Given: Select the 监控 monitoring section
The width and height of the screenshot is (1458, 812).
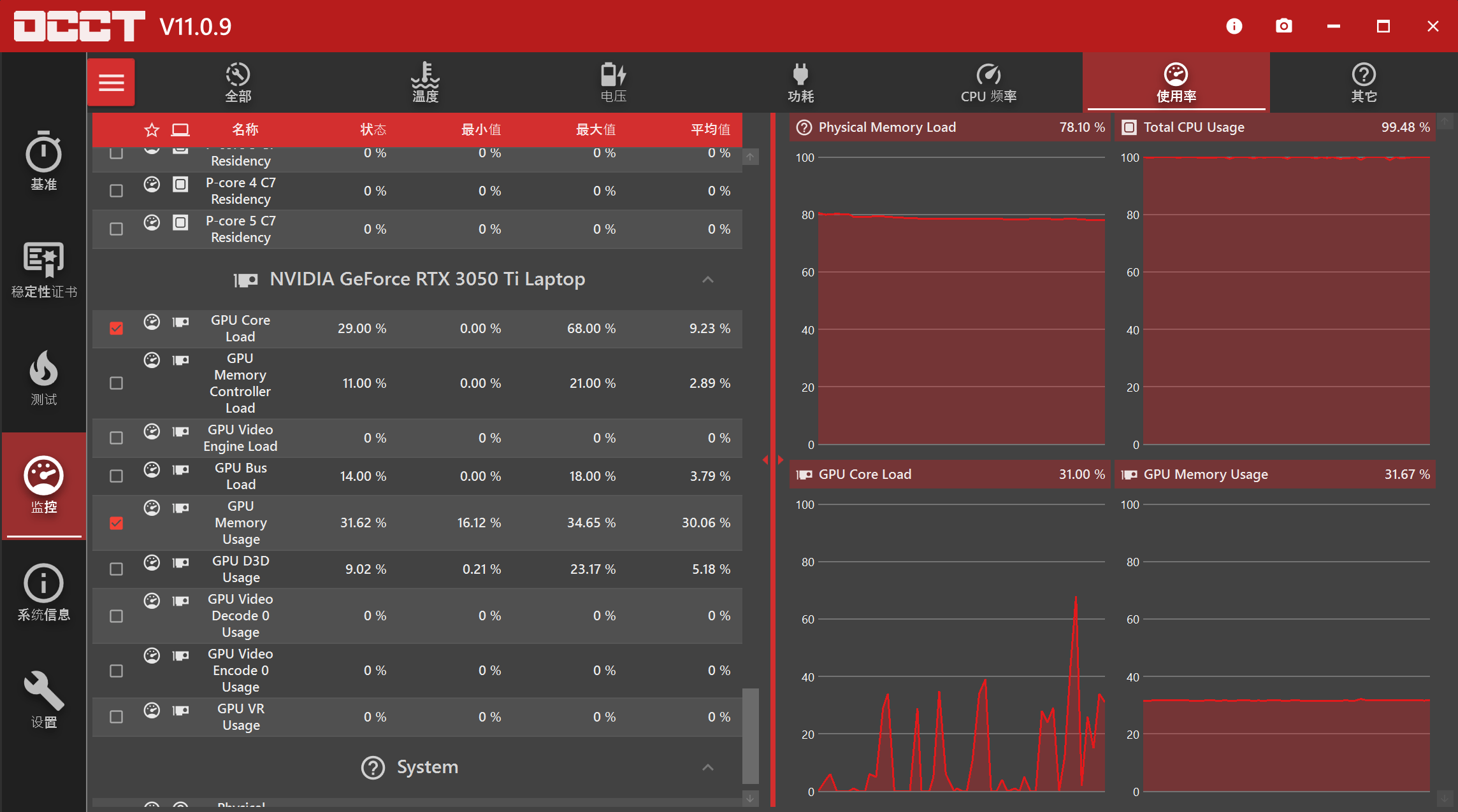Looking at the screenshot, I should coord(43,485).
